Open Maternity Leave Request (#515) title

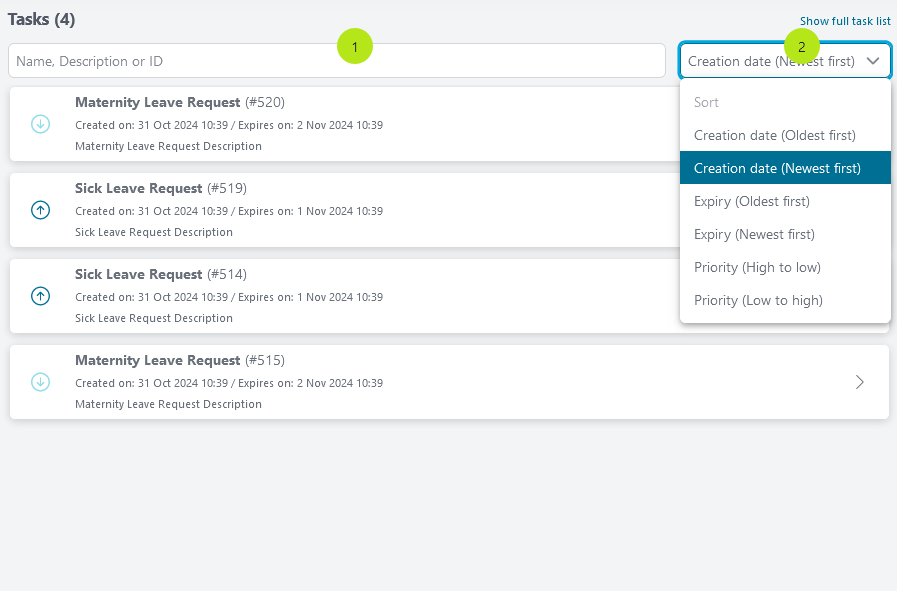[x=180, y=360]
